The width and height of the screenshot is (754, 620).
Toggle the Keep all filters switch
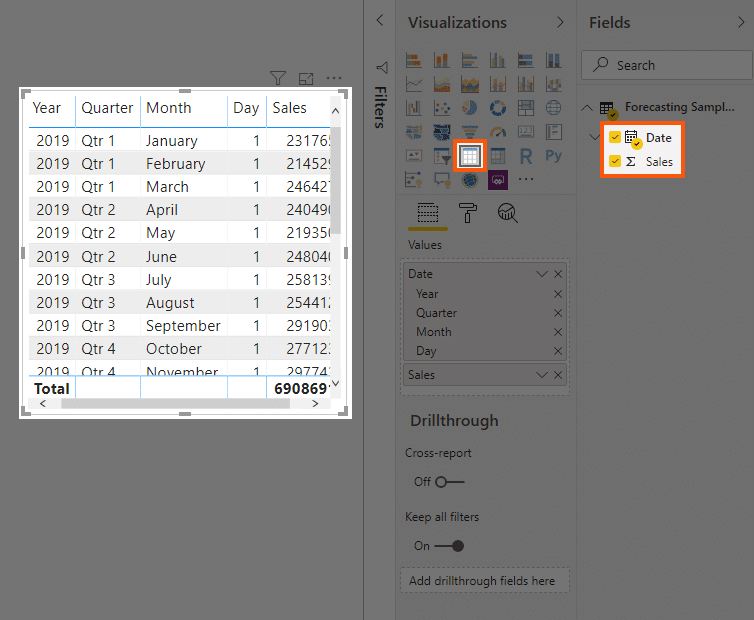click(x=449, y=546)
